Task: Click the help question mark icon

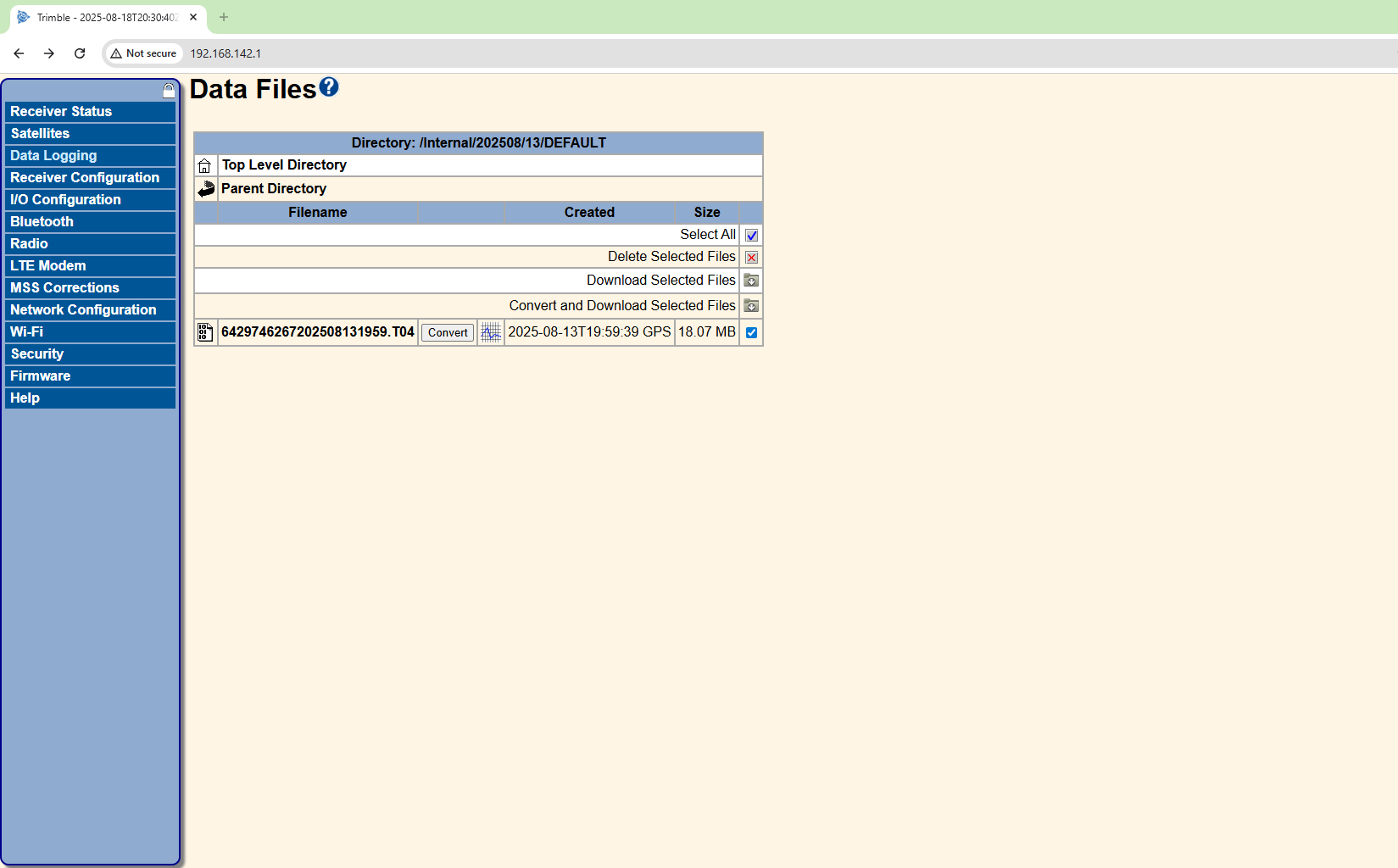Action: [329, 87]
